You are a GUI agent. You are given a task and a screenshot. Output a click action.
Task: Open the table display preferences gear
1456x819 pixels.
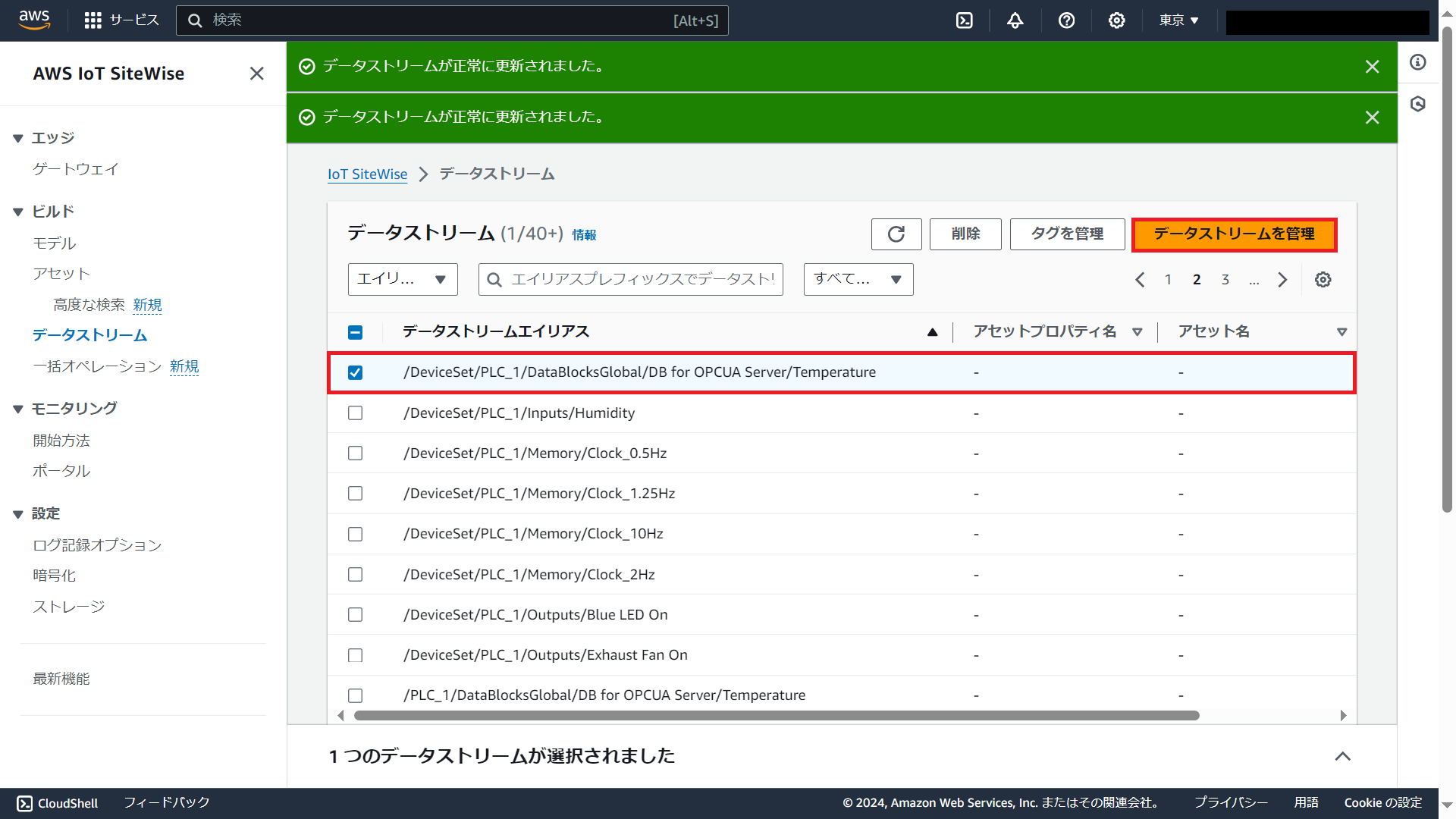tap(1323, 279)
